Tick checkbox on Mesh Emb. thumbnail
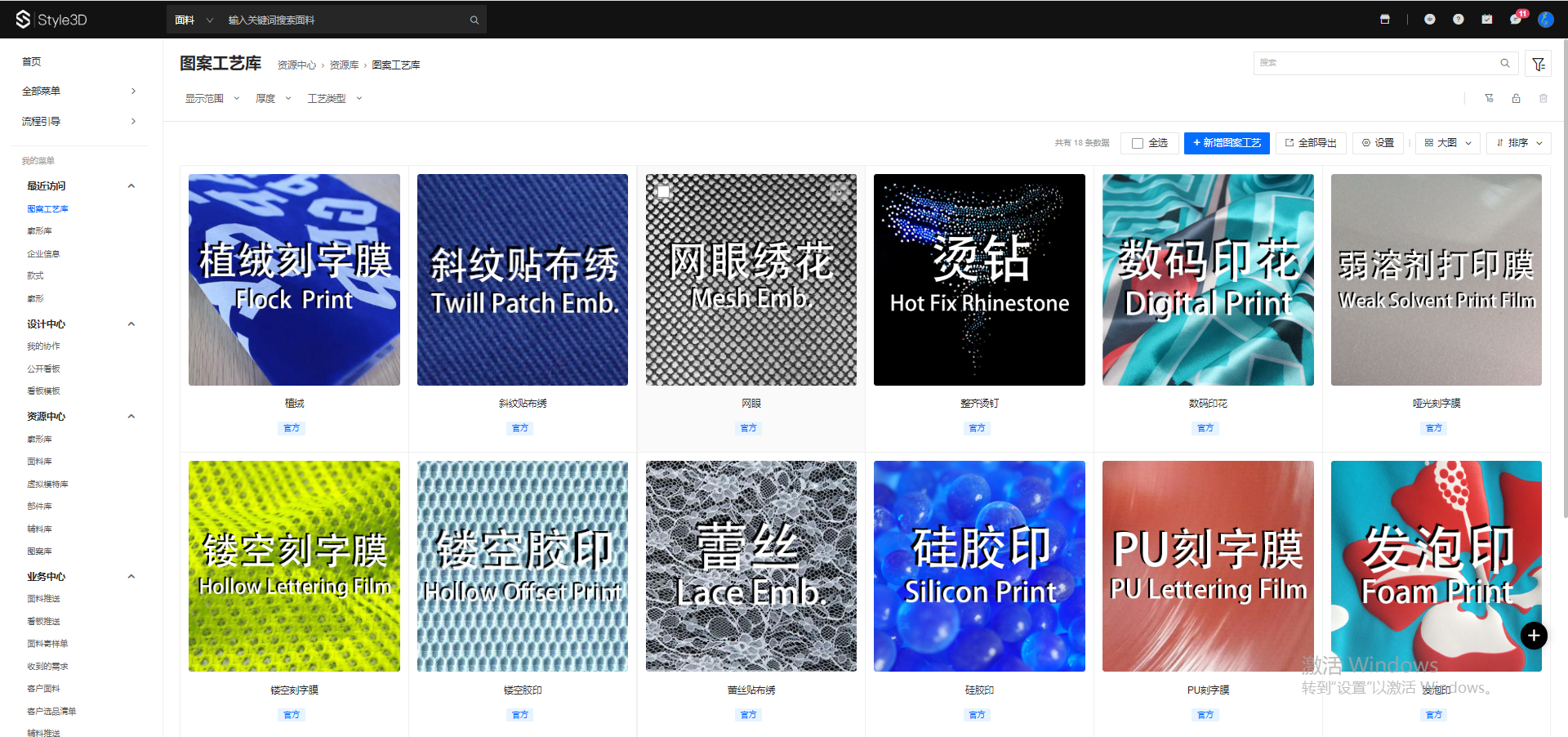 pos(664,192)
